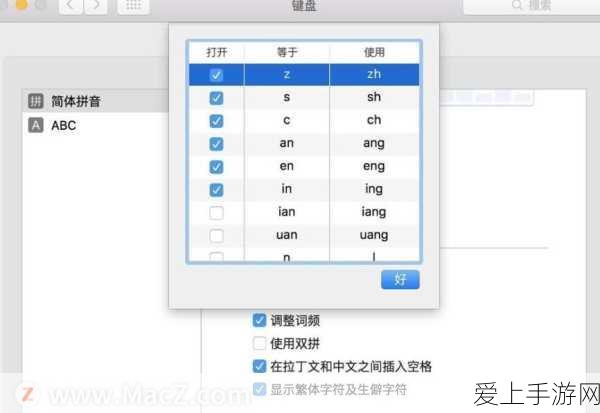Image resolution: width=600 pixels, height=413 pixels.
Task: Click the back navigation arrow in toolbar
Action: [70, 6]
